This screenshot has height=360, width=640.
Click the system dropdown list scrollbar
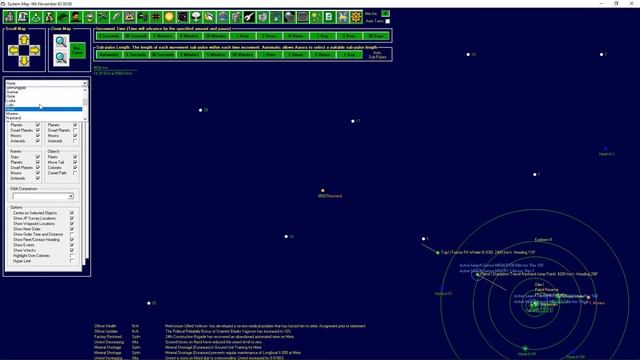tap(85, 103)
